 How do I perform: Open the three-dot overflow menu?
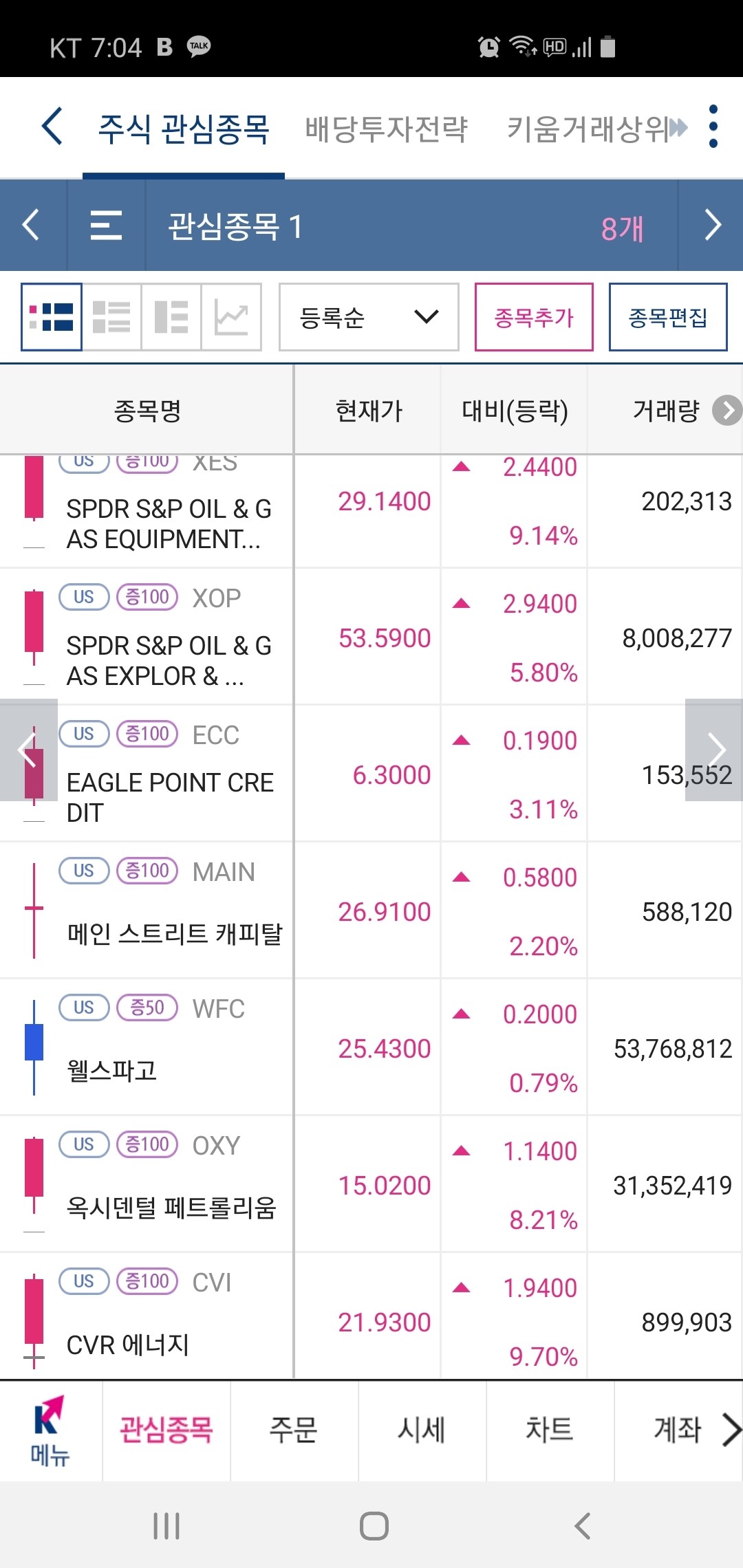point(713,127)
